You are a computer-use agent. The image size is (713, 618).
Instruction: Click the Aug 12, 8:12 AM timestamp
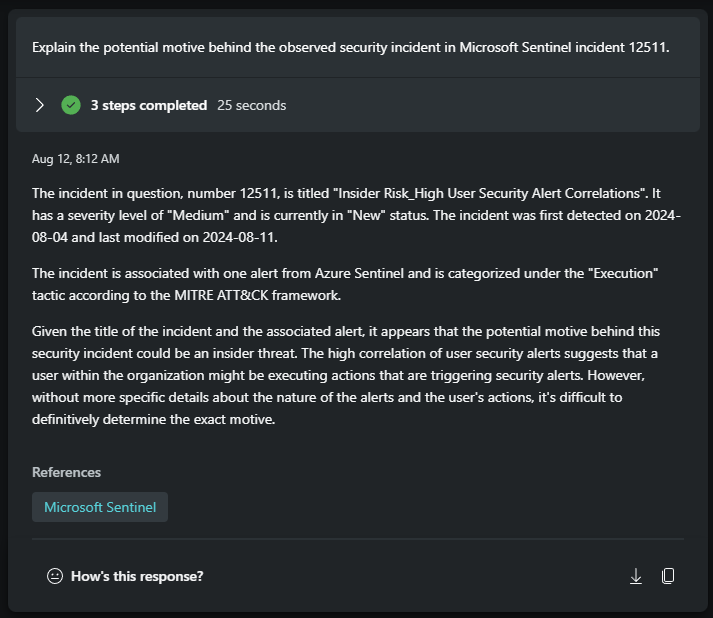pos(75,159)
